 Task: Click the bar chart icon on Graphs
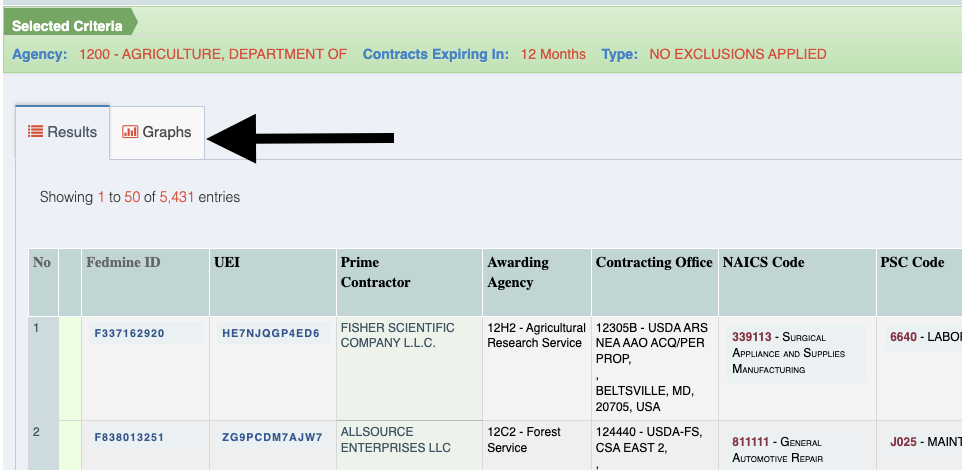click(x=130, y=131)
